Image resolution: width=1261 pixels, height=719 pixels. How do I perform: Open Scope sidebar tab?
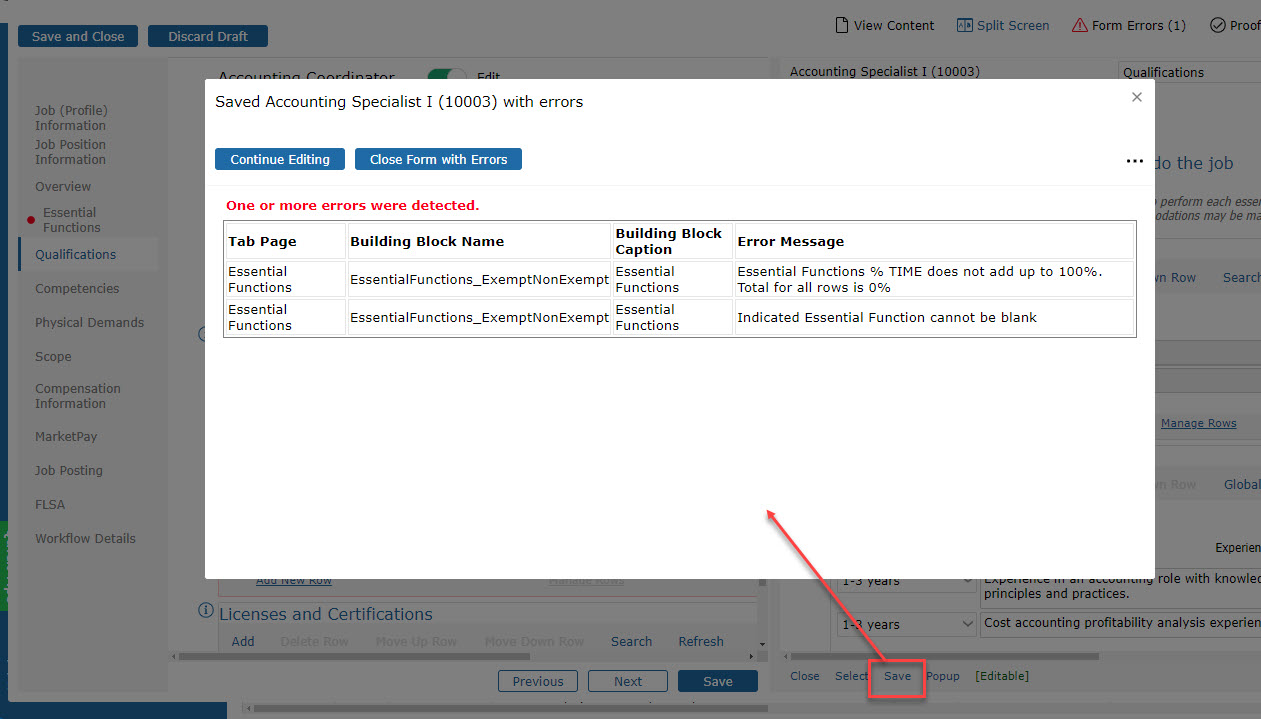[53, 356]
